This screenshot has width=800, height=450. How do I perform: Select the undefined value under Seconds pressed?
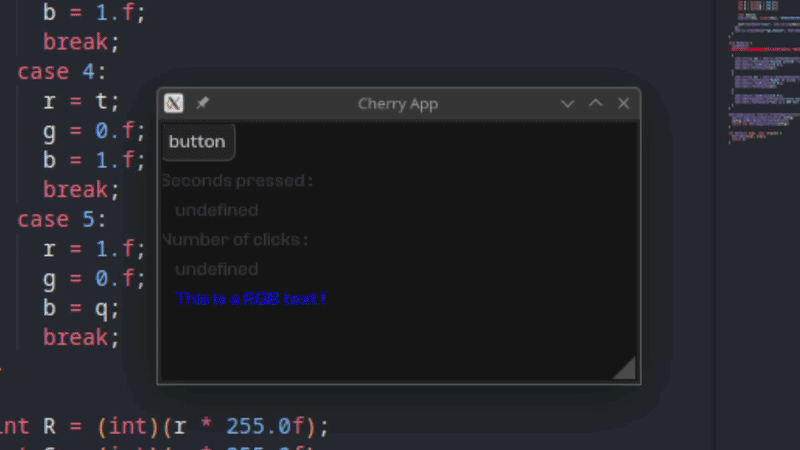[x=216, y=210]
